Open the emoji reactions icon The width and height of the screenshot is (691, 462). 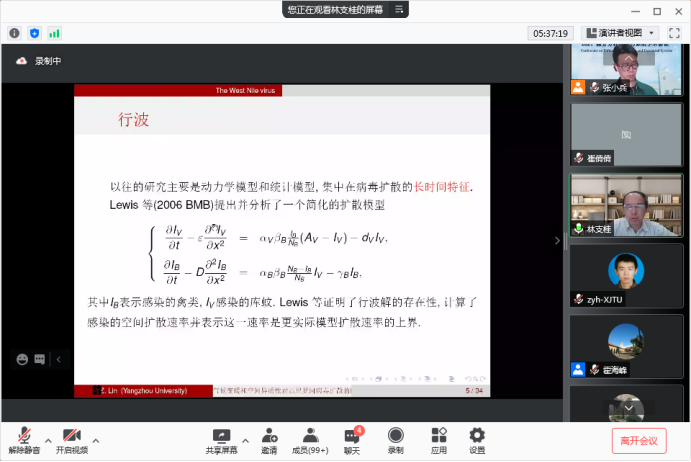point(22,358)
